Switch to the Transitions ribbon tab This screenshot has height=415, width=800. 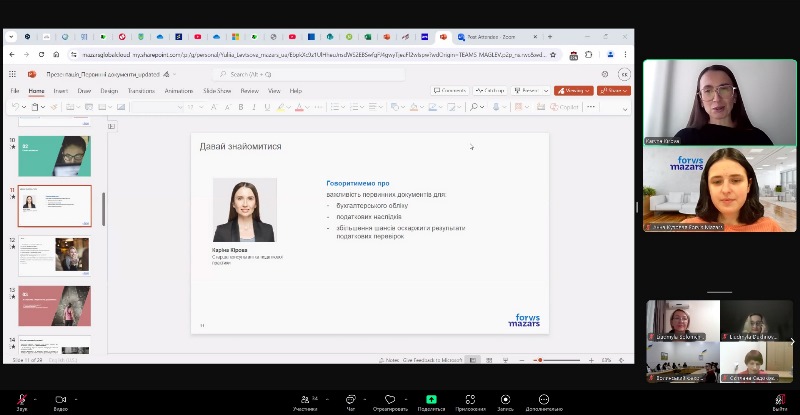click(x=141, y=91)
